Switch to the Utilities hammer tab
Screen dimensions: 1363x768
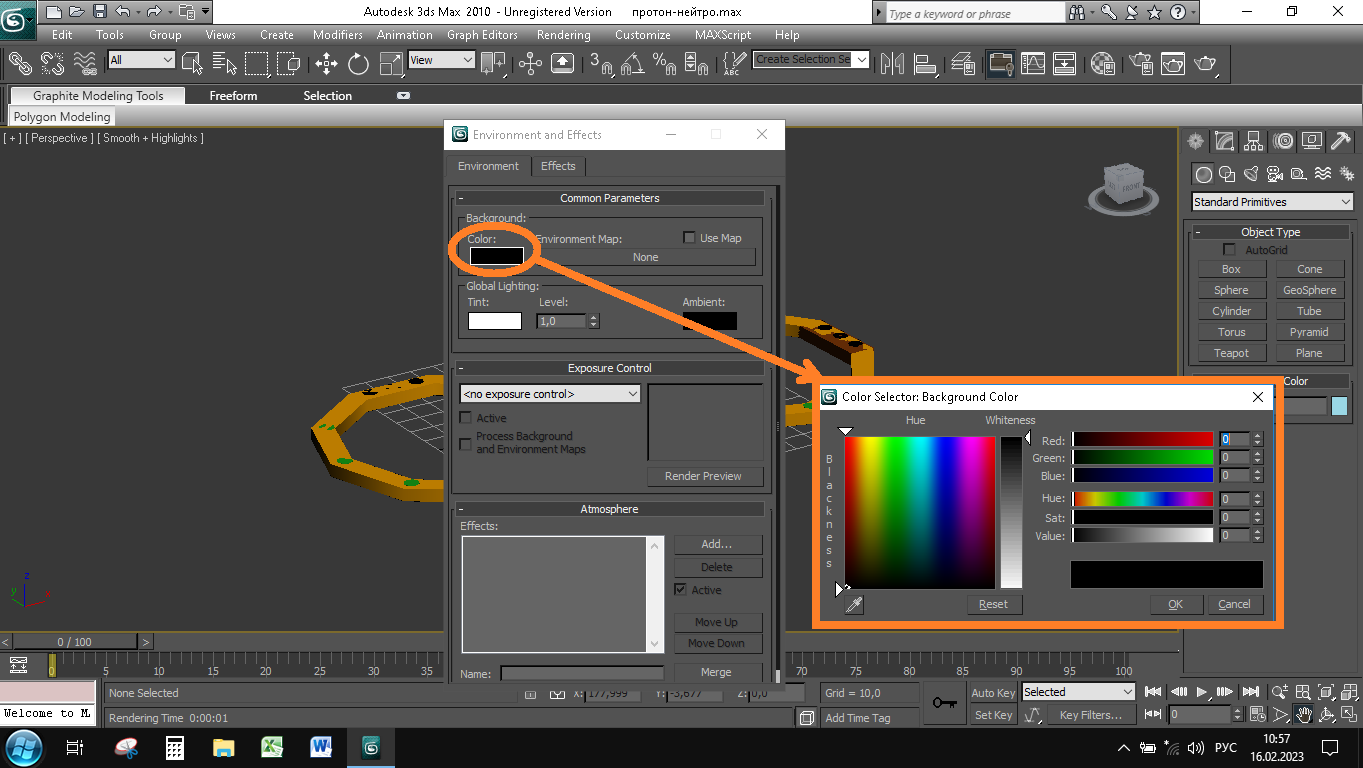pos(1341,141)
